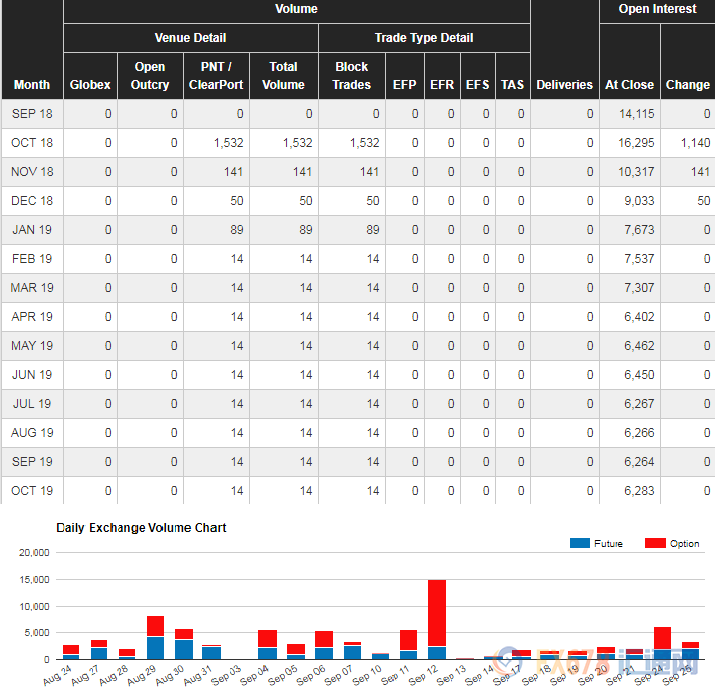Open the Globex value link for SEP 18

click(108, 114)
